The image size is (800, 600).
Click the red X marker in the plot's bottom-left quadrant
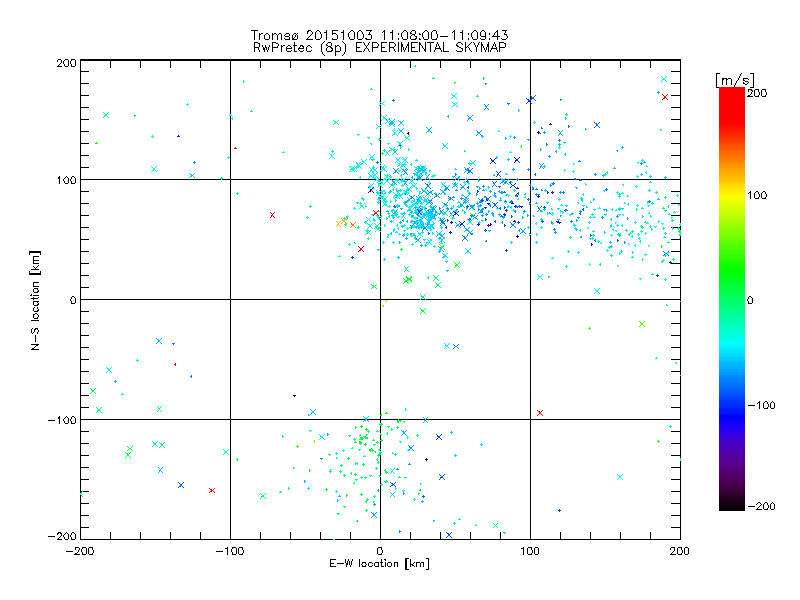(212, 490)
